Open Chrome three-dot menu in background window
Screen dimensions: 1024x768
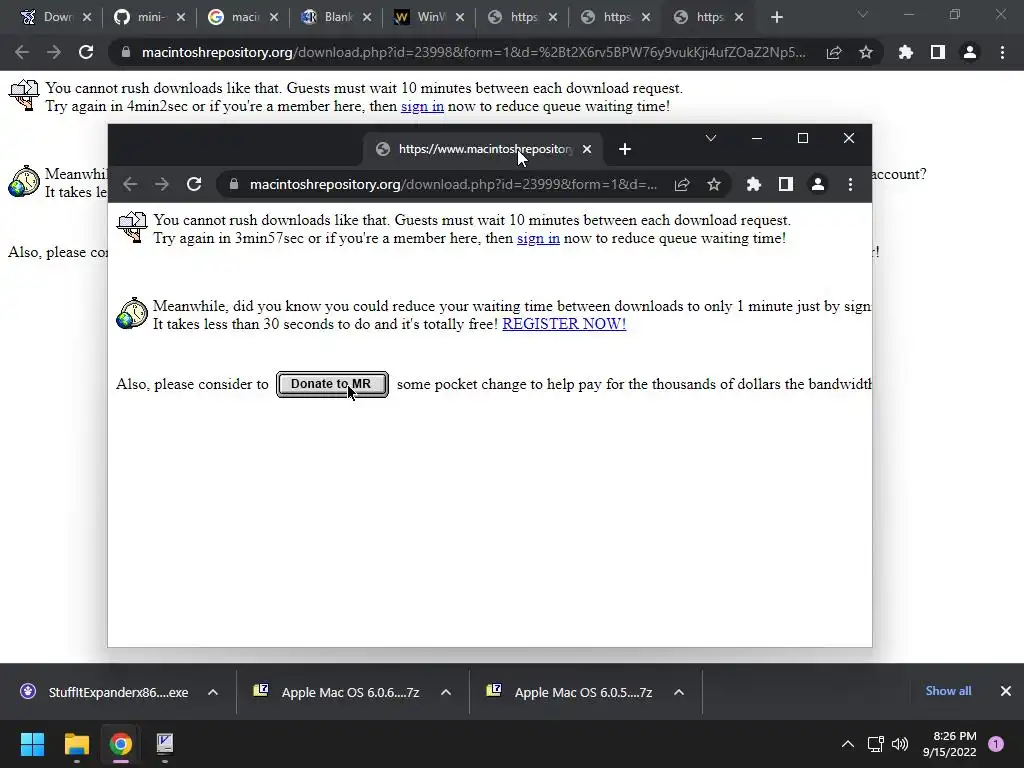[x=1002, y=52]
